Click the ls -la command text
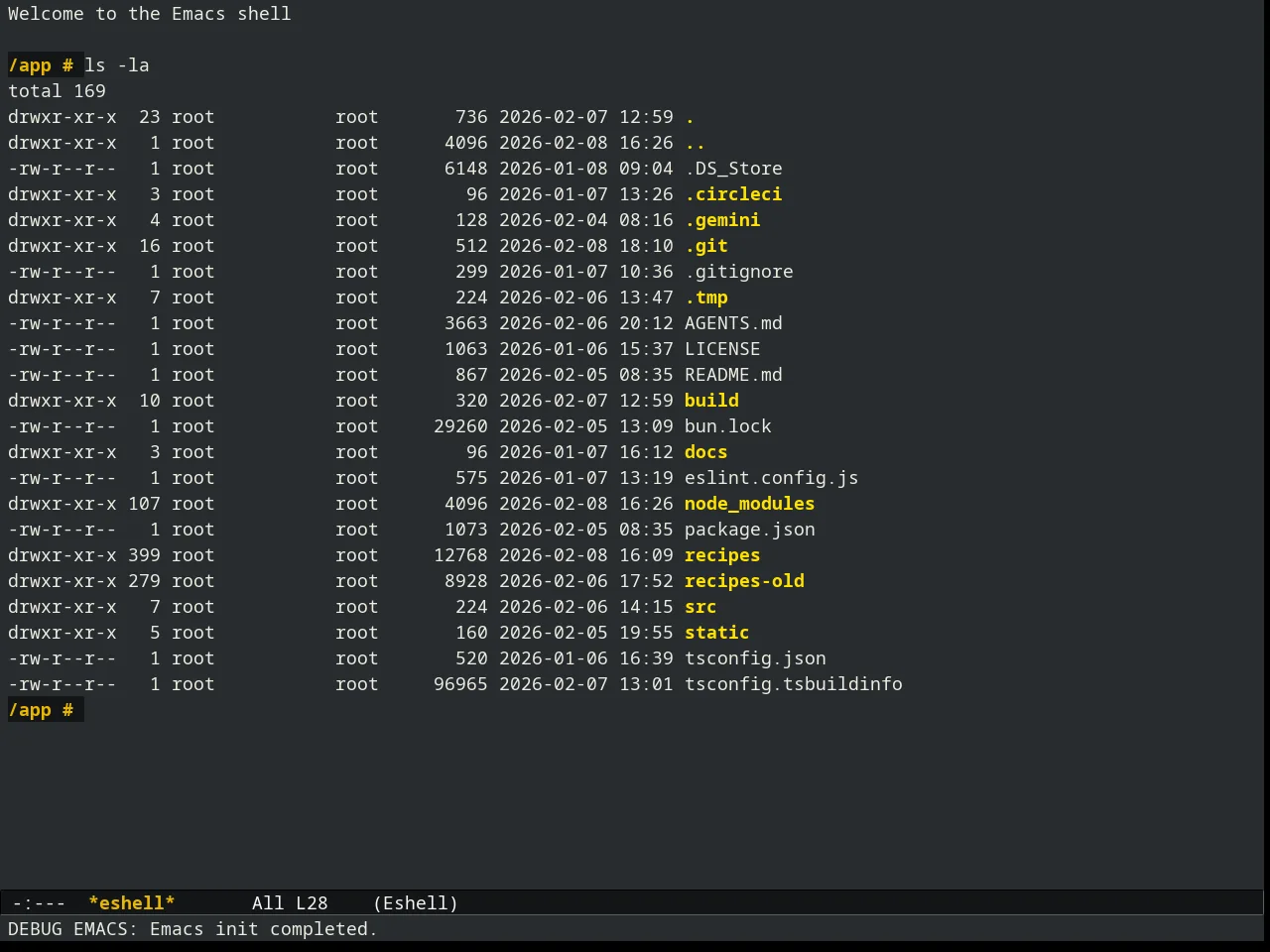 [x=117, y=65]
